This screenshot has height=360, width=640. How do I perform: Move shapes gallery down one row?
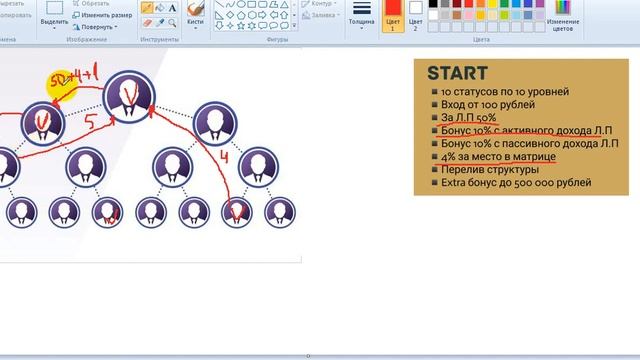pos(294,15)
